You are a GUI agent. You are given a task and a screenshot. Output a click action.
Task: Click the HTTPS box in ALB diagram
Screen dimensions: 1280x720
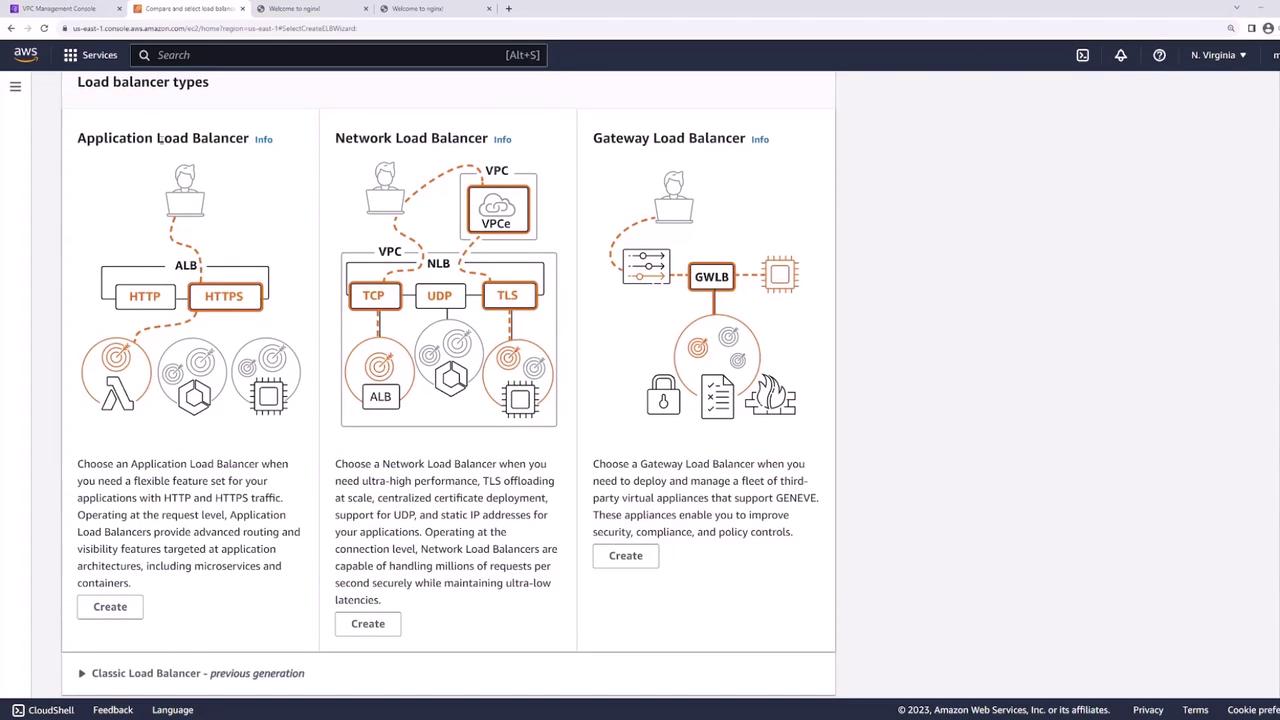click(224, 296)
